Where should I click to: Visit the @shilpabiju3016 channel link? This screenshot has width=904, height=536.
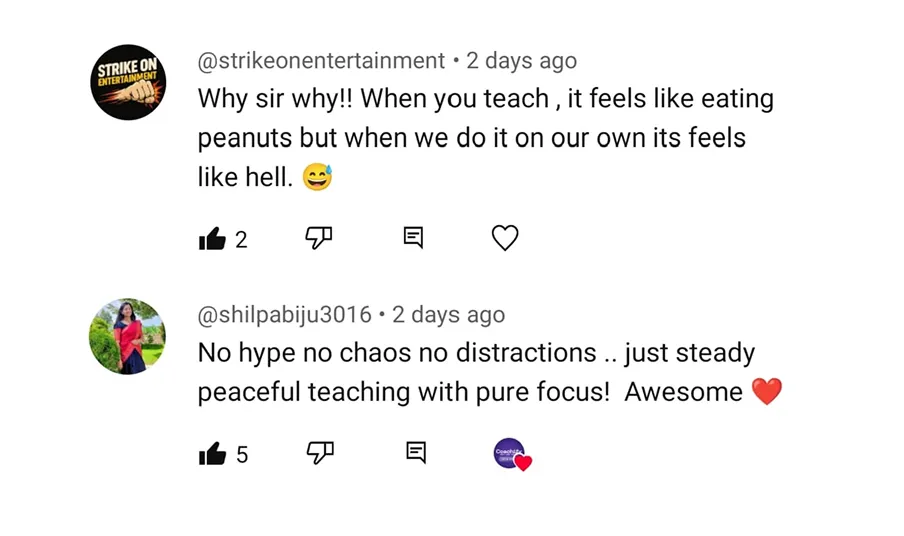coord(284,315)
